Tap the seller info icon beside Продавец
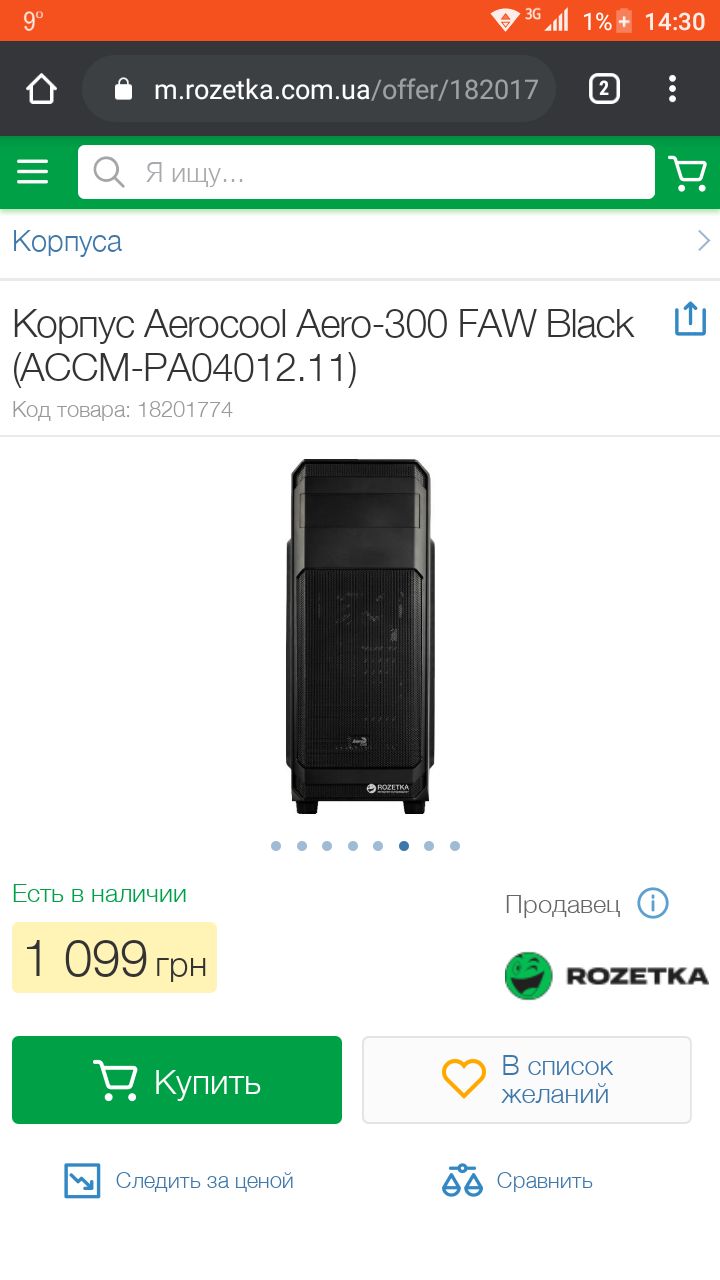 click(652, 904)
